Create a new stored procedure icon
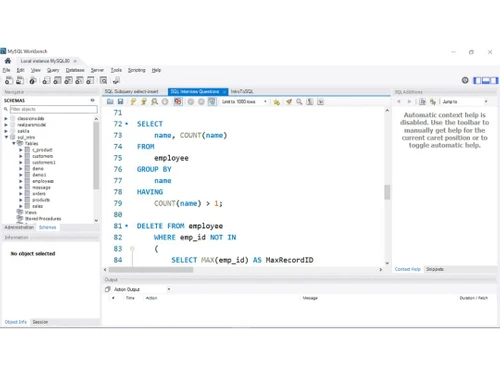Image resolution: width=500 pixels, height=375 pixels. (x=79, y=80)
